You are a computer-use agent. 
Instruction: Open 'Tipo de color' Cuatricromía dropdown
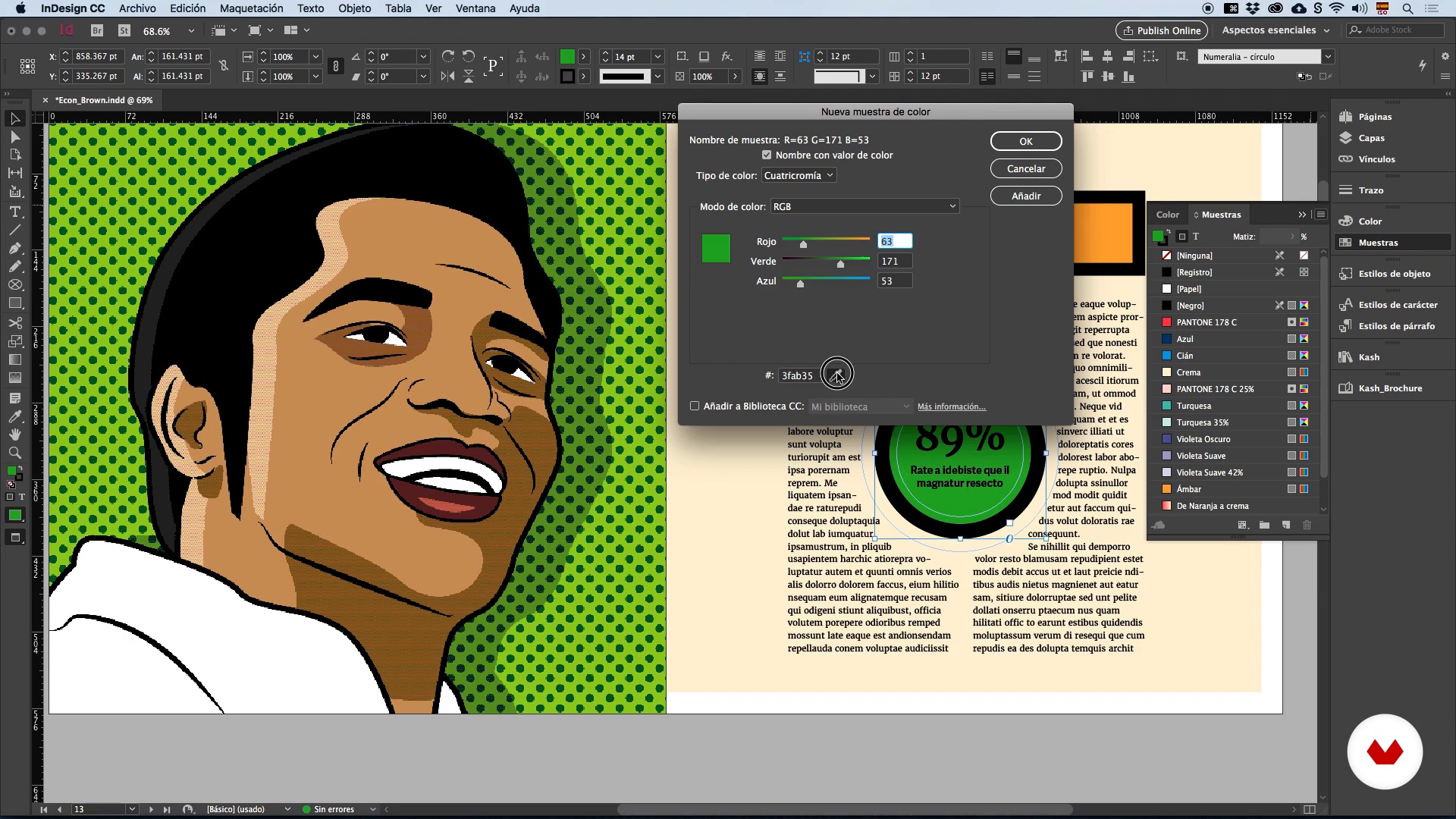point(799,175)
